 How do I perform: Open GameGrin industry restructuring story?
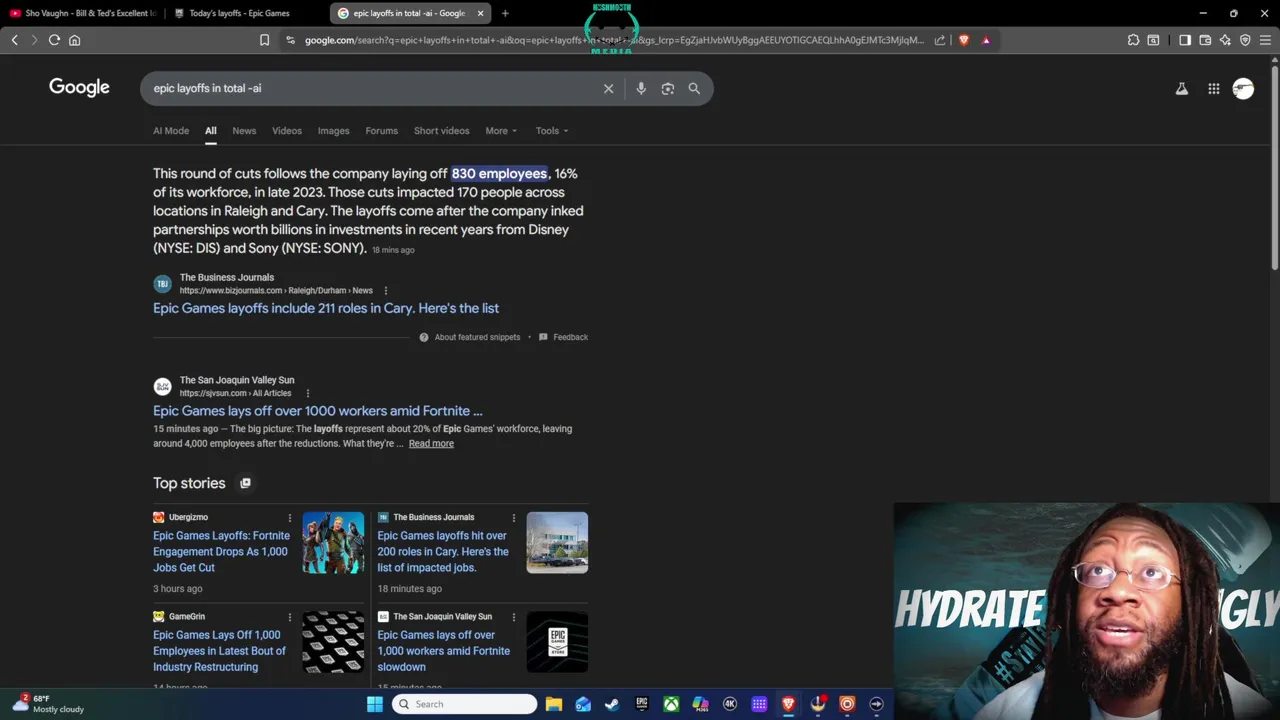pyautogui.click(x=219, y=651)
